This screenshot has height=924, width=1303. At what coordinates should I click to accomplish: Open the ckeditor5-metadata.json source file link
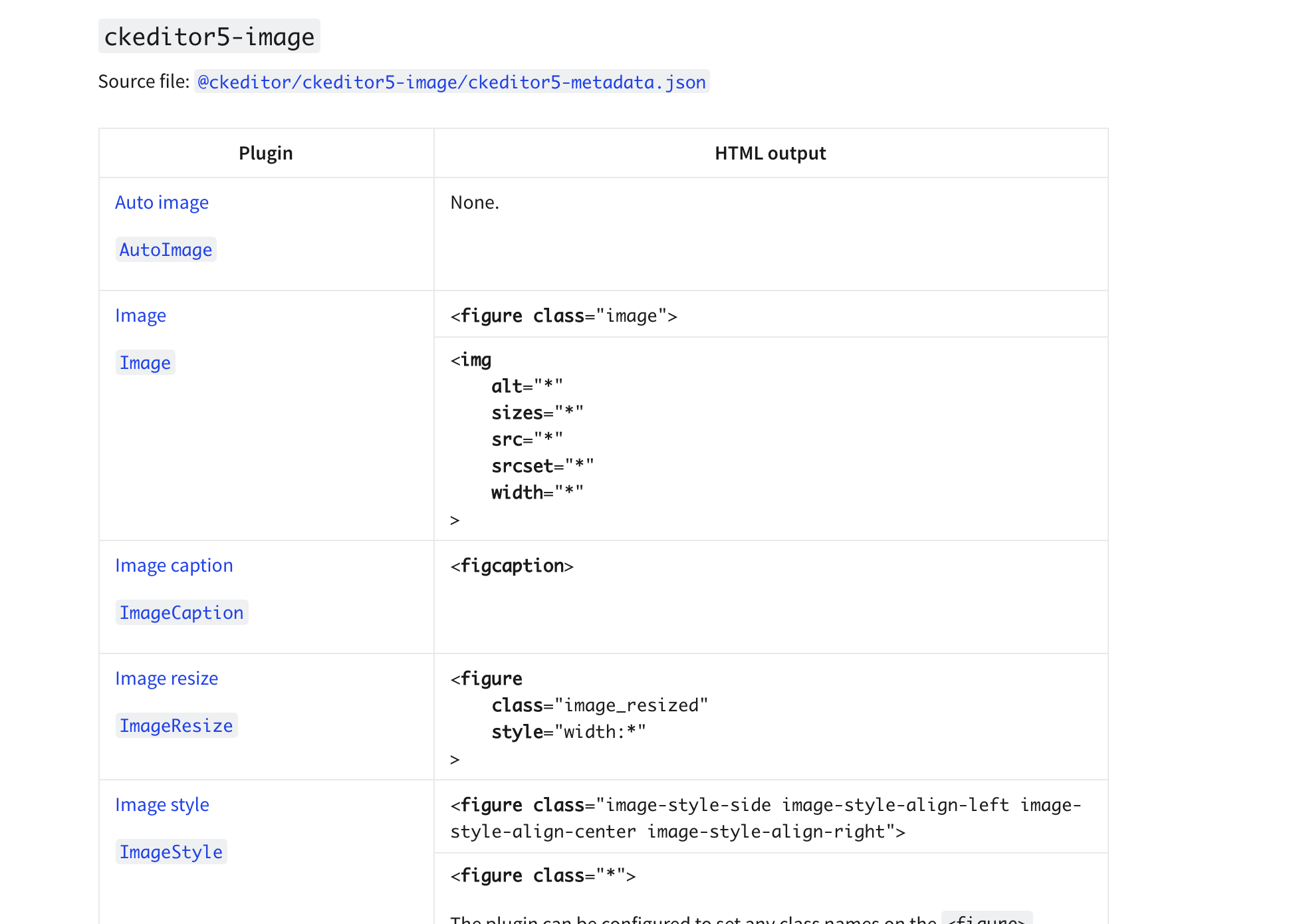pyautogui.click(x=451, y=82)
